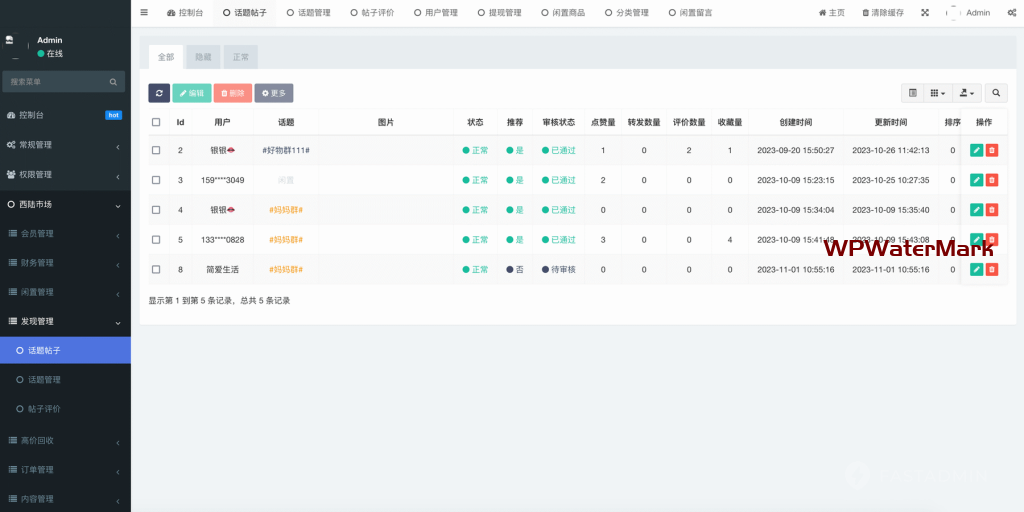Open the 话题管理 tab in top bar

click(x=308, y=13)
